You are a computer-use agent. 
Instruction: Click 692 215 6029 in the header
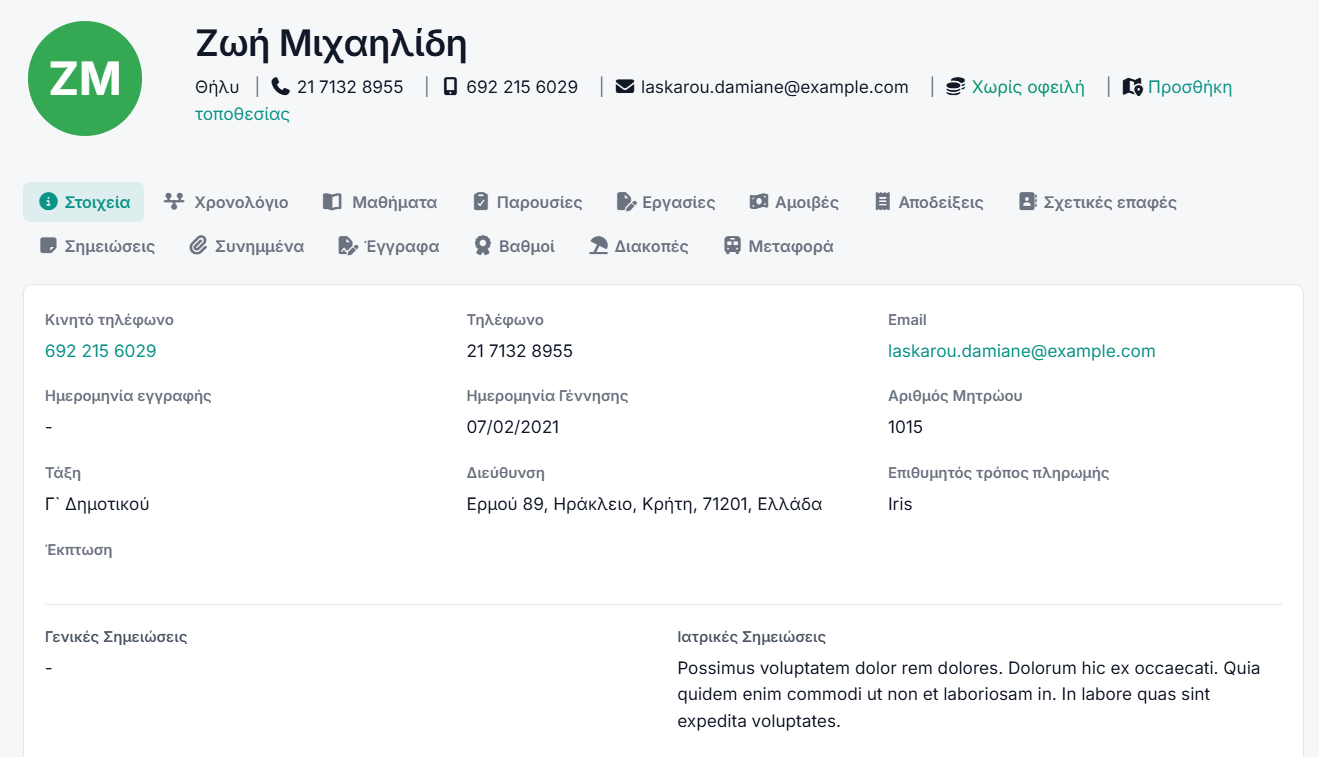522,87
